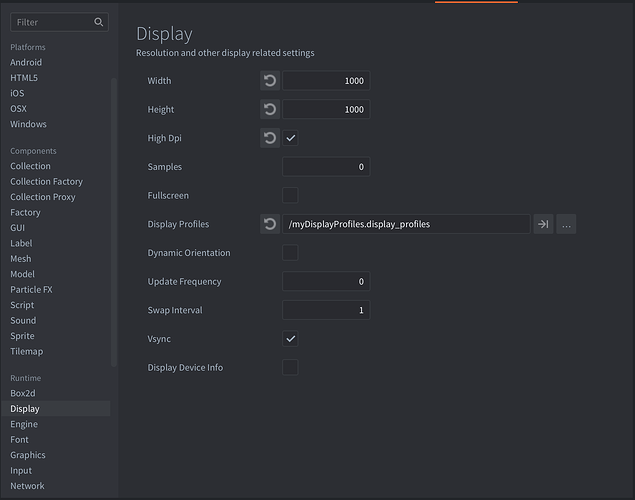Reset the Width value to default
The image size is (635, 500).
point(270,81)
